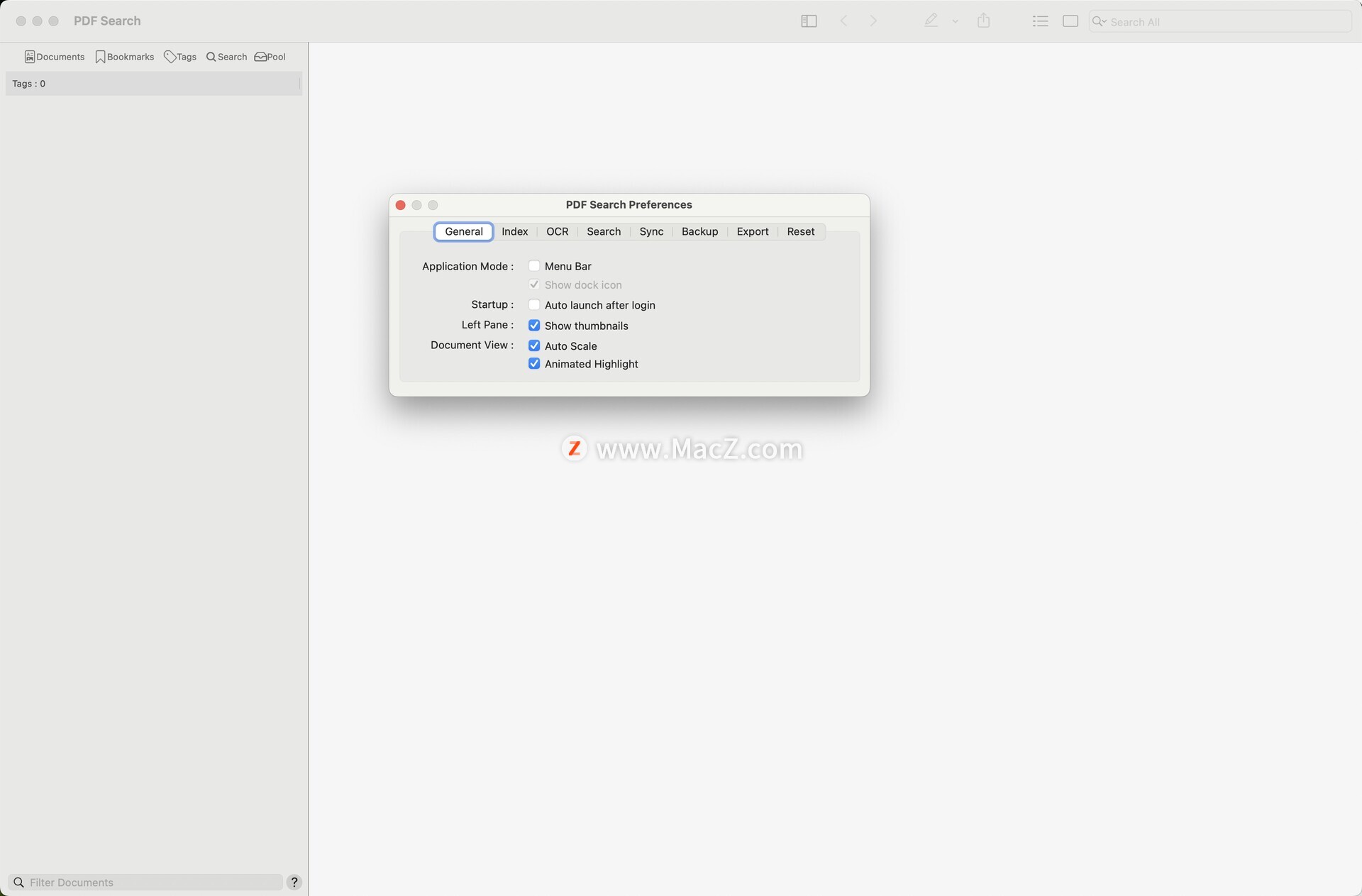Open the Bookmarks sidebar tab
Image resolution: width=1362 pixels, height=896 pixels.
[125, 57]
